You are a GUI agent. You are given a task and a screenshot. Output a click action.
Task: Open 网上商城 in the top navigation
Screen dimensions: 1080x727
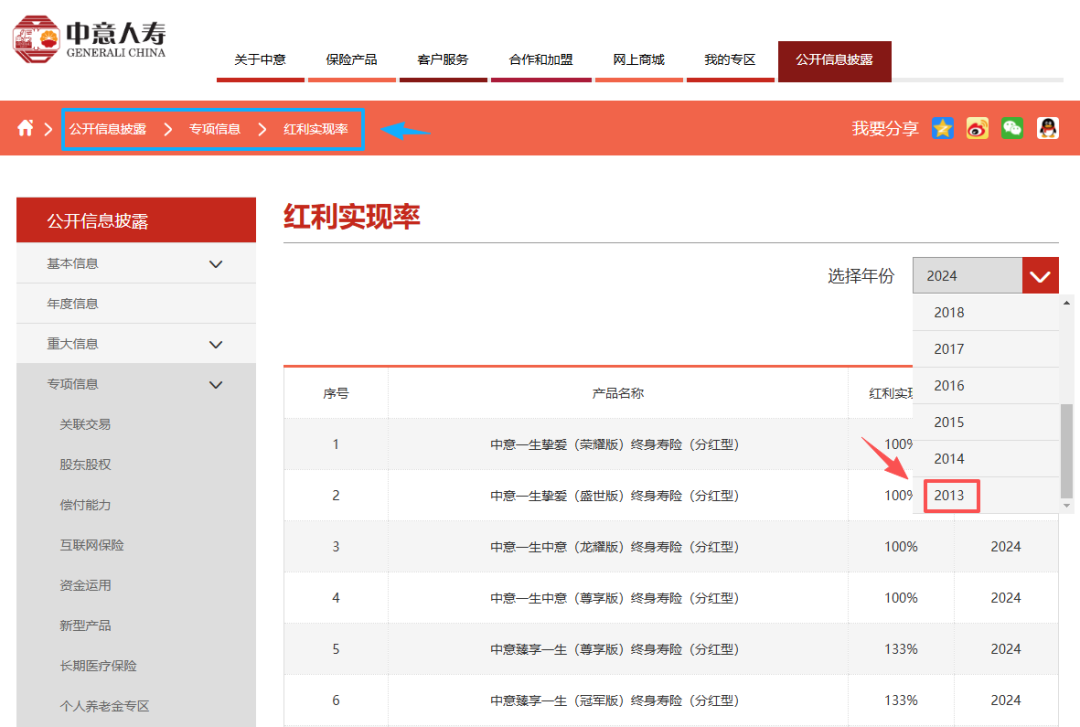pyautogui.click(x=638, y=60)
